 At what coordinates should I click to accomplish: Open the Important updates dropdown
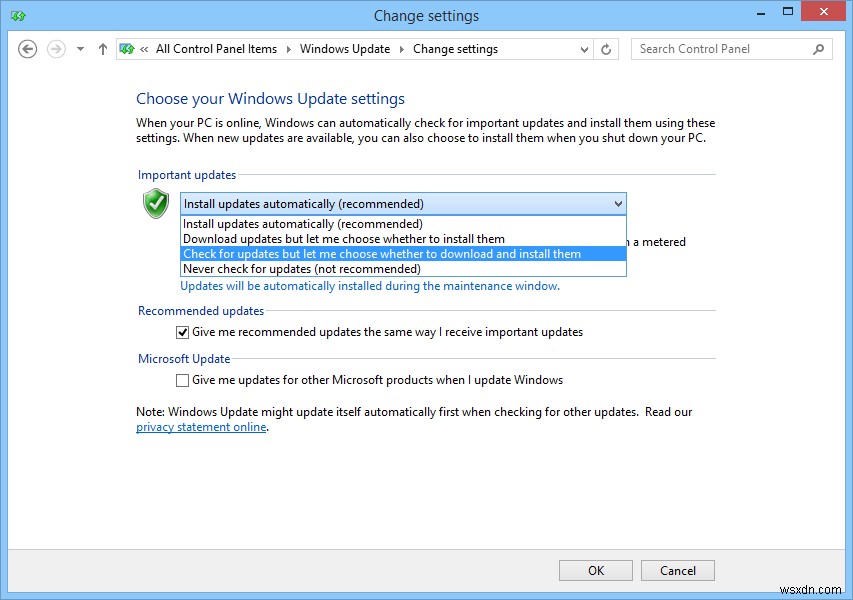[618, 203]
